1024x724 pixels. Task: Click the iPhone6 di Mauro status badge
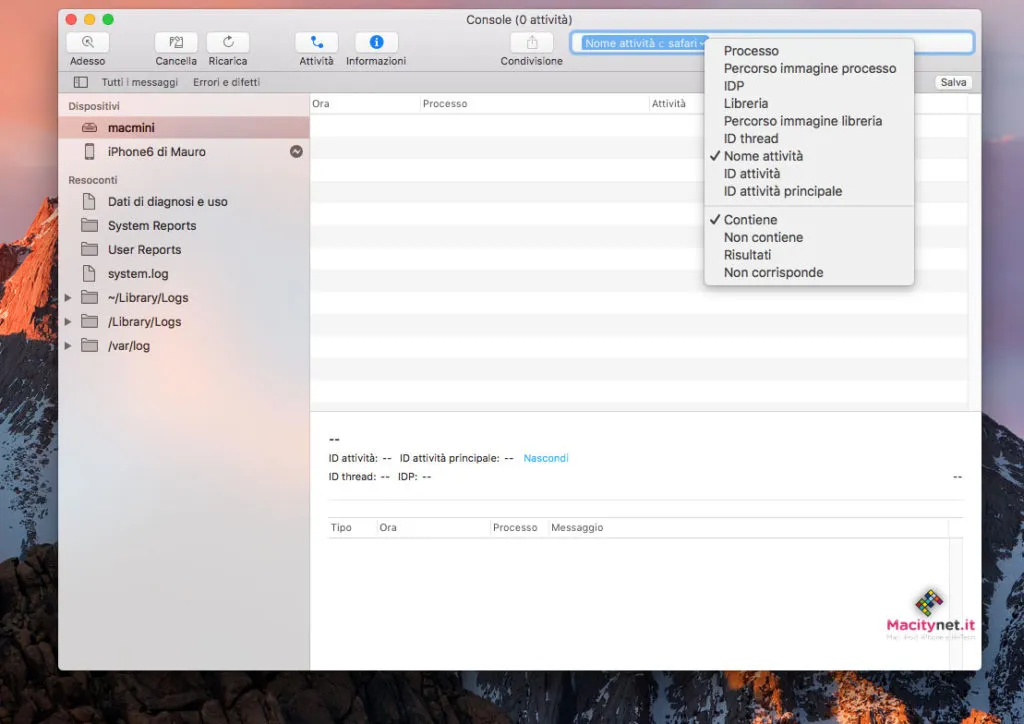pos(296,152)
